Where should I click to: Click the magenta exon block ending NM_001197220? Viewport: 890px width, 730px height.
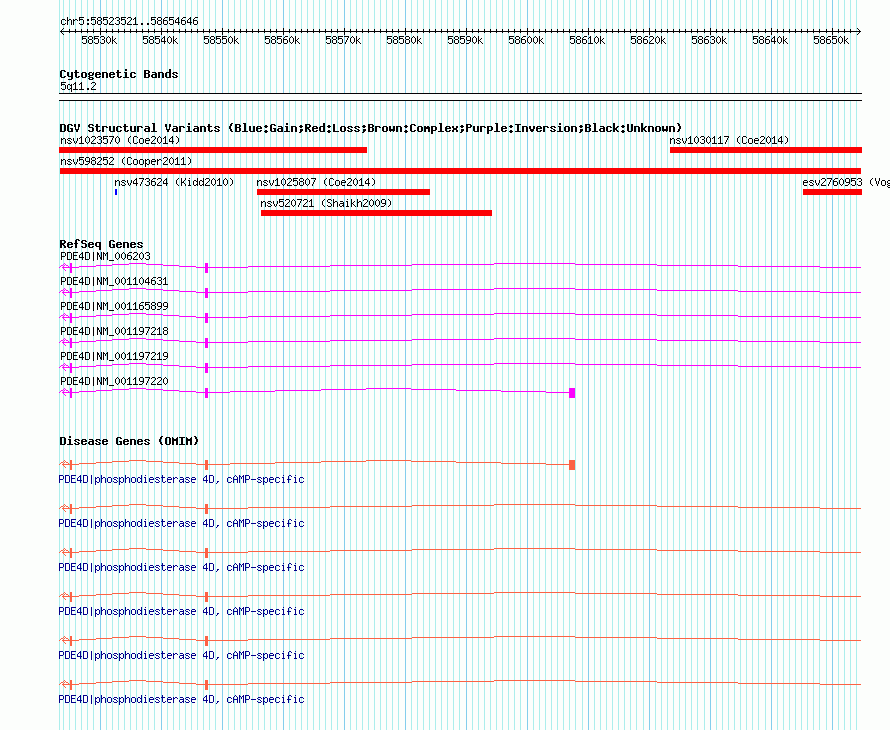pos(572,393)
